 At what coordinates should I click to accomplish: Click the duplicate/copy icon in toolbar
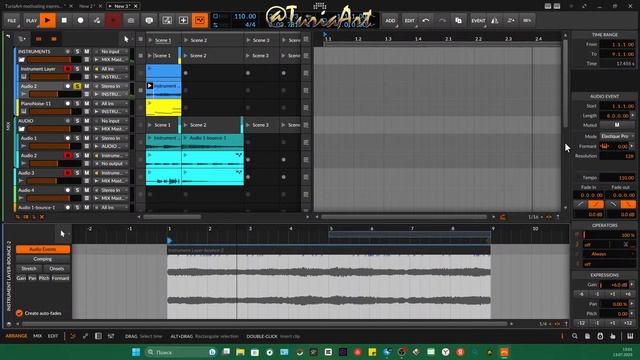tap(458, 20)
